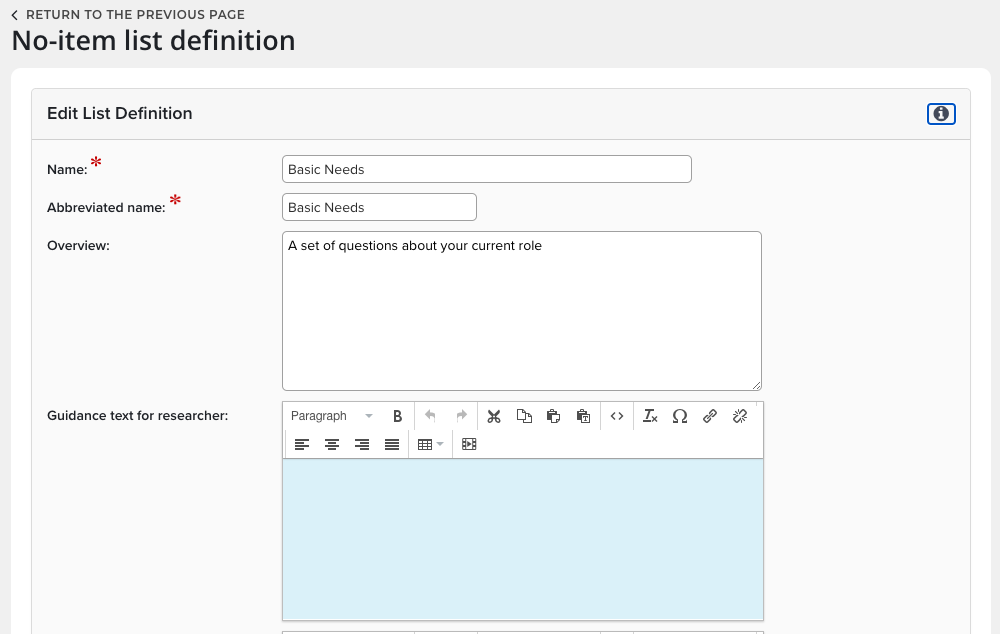Click the insert link icon
1000x634 pixels.
tap(710, 416)
